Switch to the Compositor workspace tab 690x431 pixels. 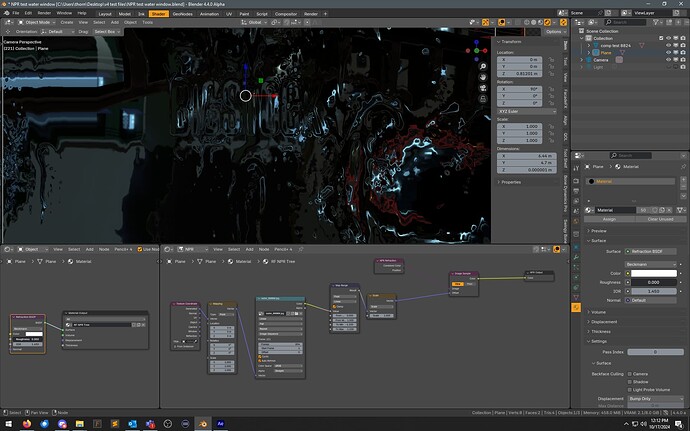click(x=286, y=14)
